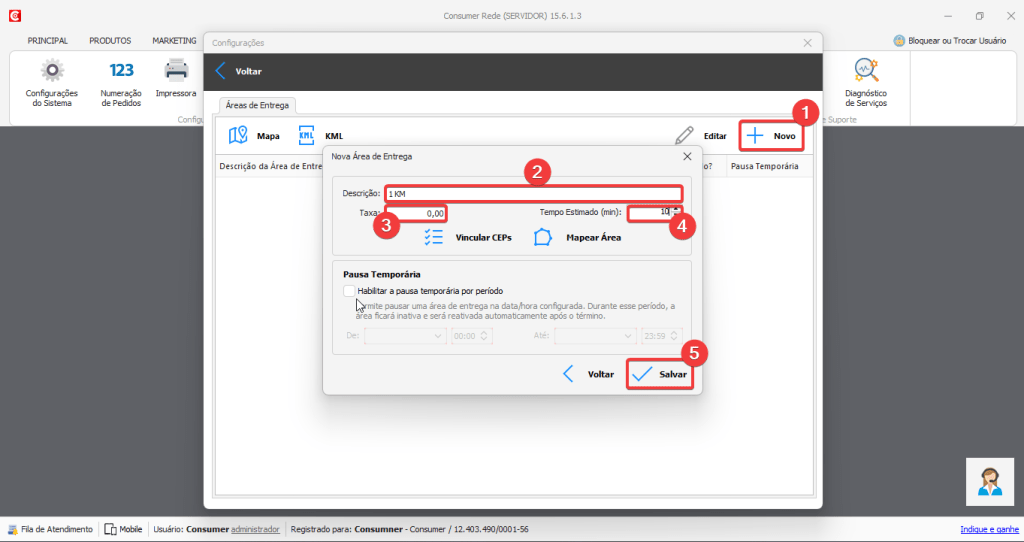
Task: Follow the Indique e ganhe link
Action: (988, 529)
